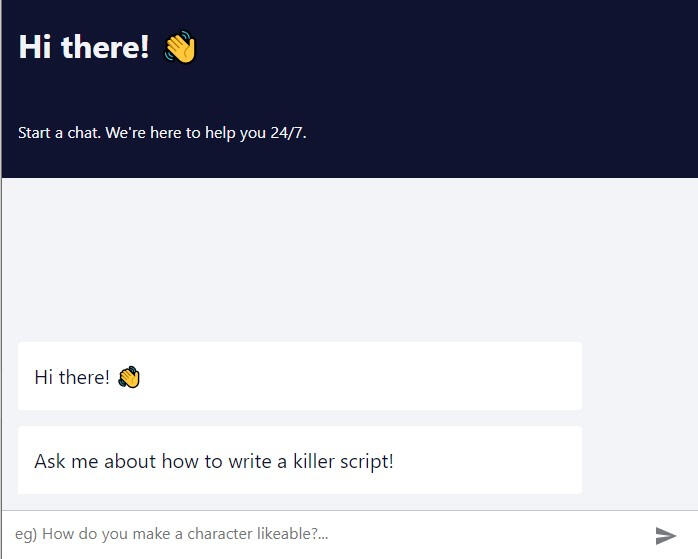Click the bold "Hi there!" header title
Screen dimensions: 698x559
pos(84,46)
